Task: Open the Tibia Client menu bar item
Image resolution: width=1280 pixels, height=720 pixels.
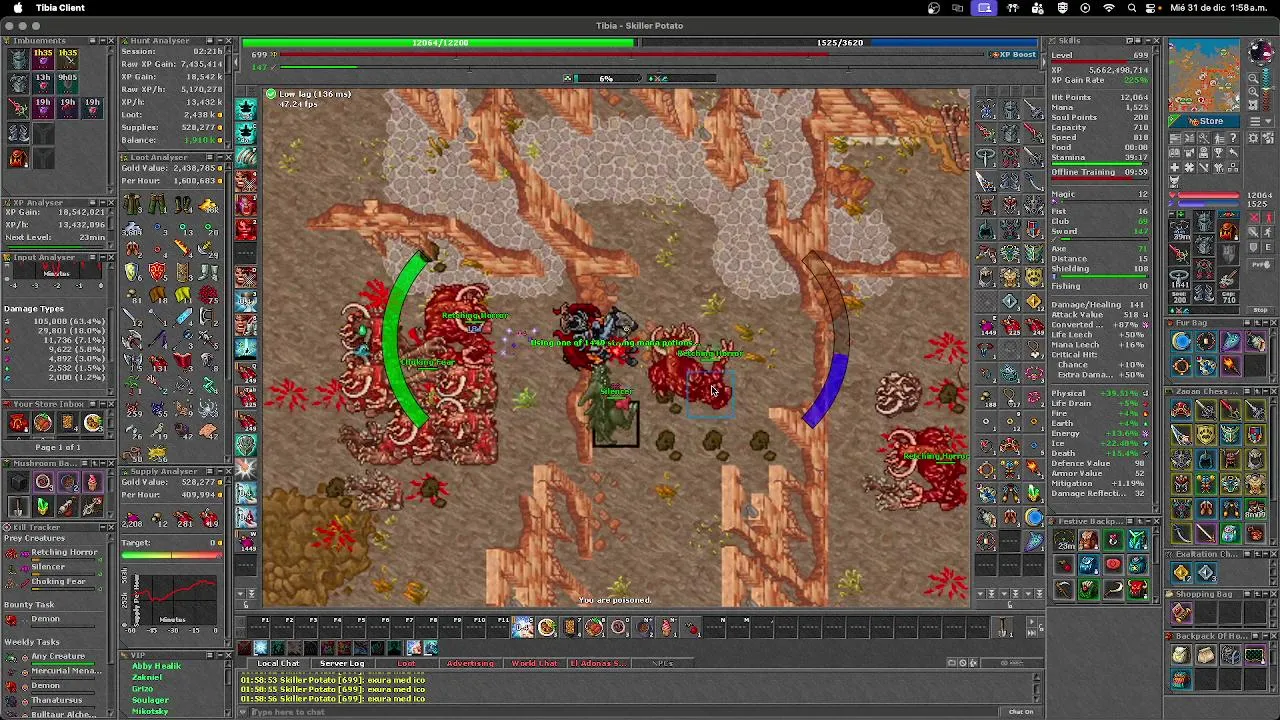Action: tap(60, 8)
